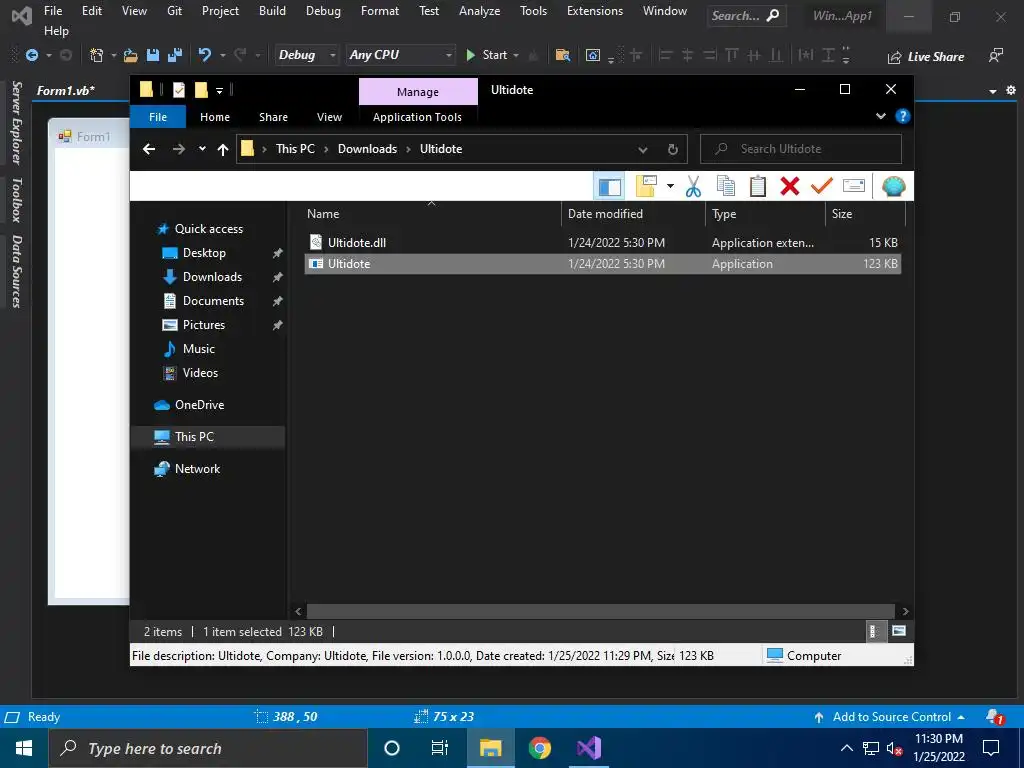Image resolution: width=1024 pixels, height=768 pixels.
Task: Open Visual Studio Extensions menu
Action: [x=595, y=11]
